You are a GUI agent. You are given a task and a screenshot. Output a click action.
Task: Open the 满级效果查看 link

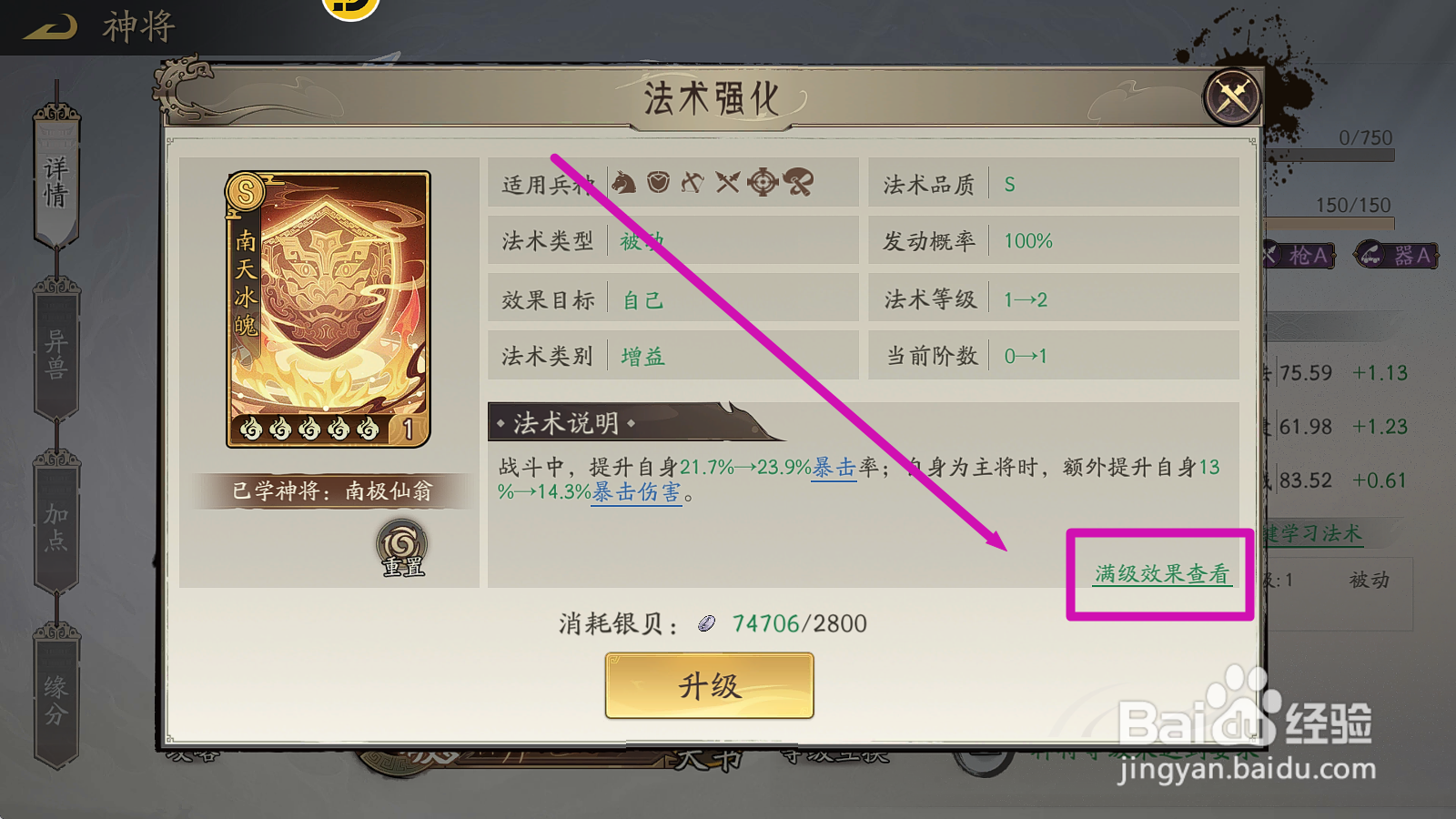[x=1162, y=574]
